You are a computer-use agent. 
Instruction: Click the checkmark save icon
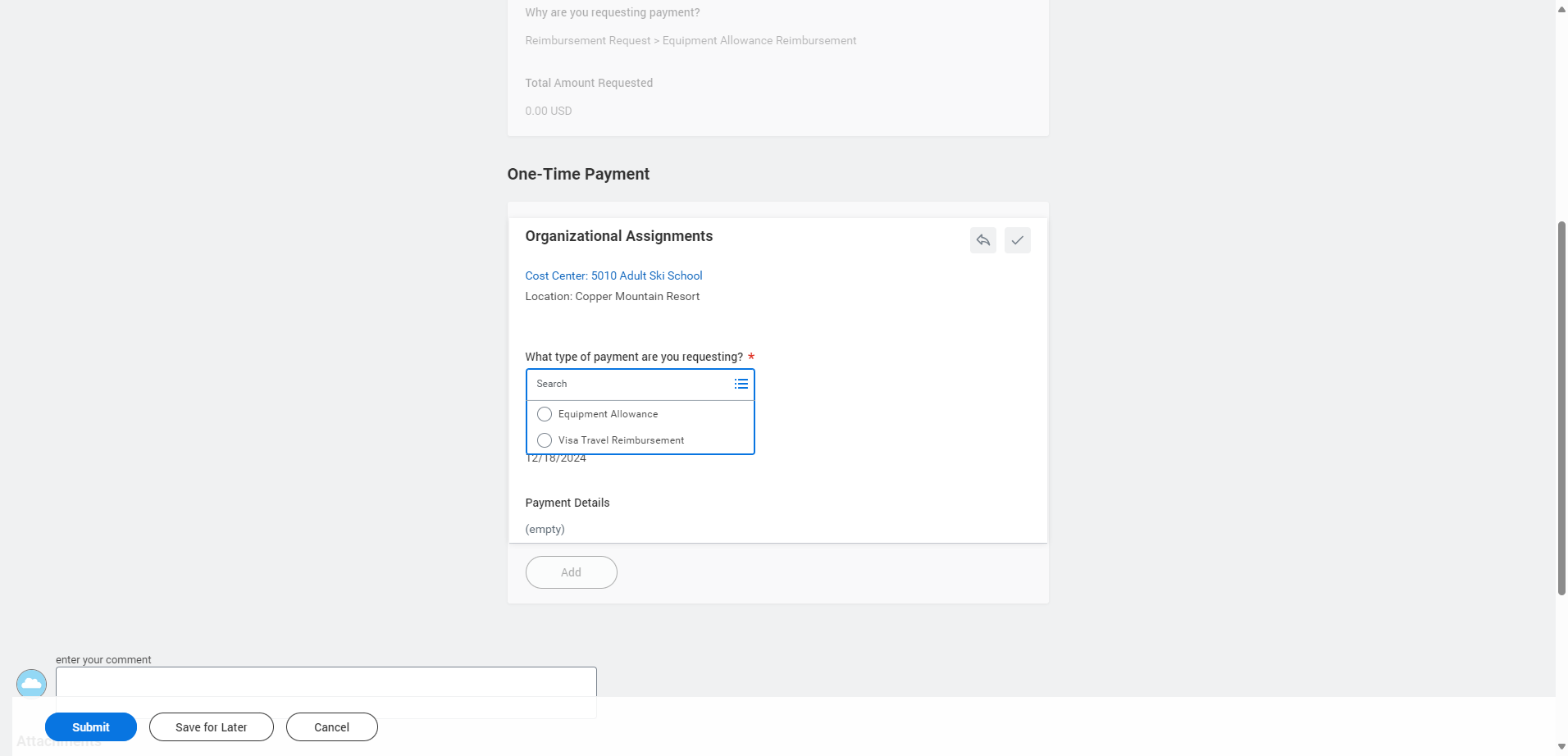click(x=1017, y=240)
